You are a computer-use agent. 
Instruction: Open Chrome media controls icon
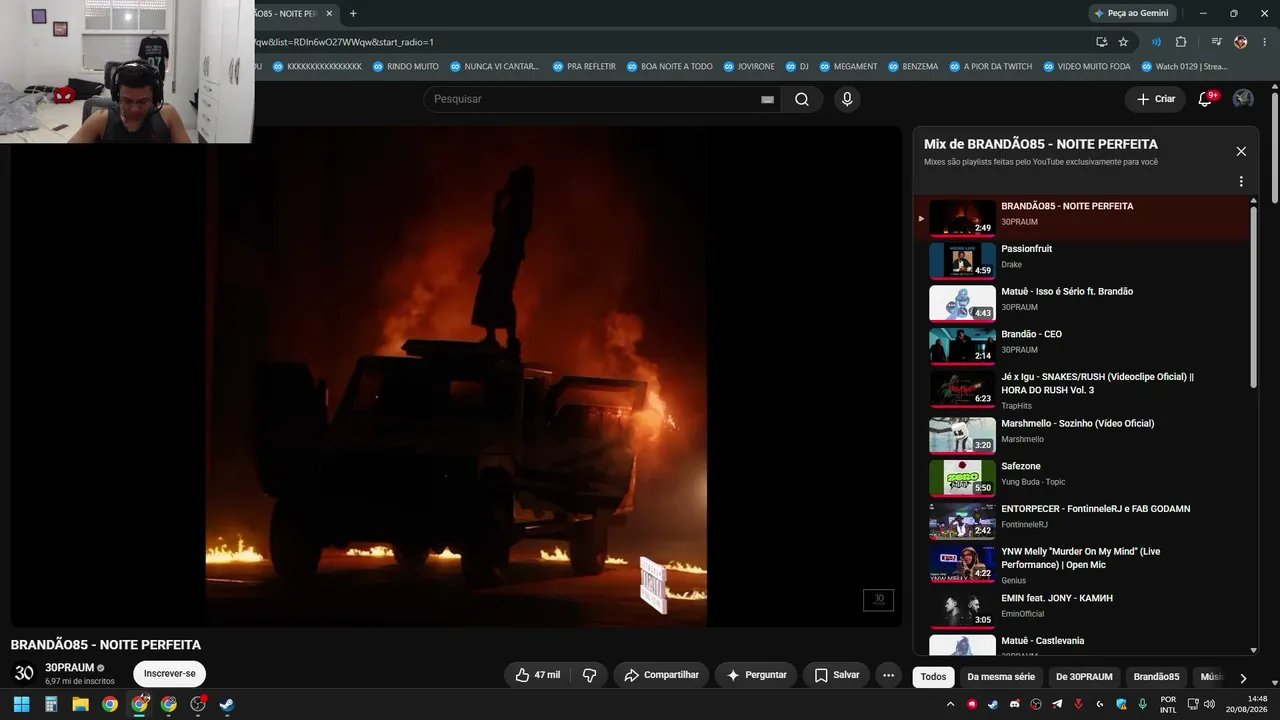1216,42
